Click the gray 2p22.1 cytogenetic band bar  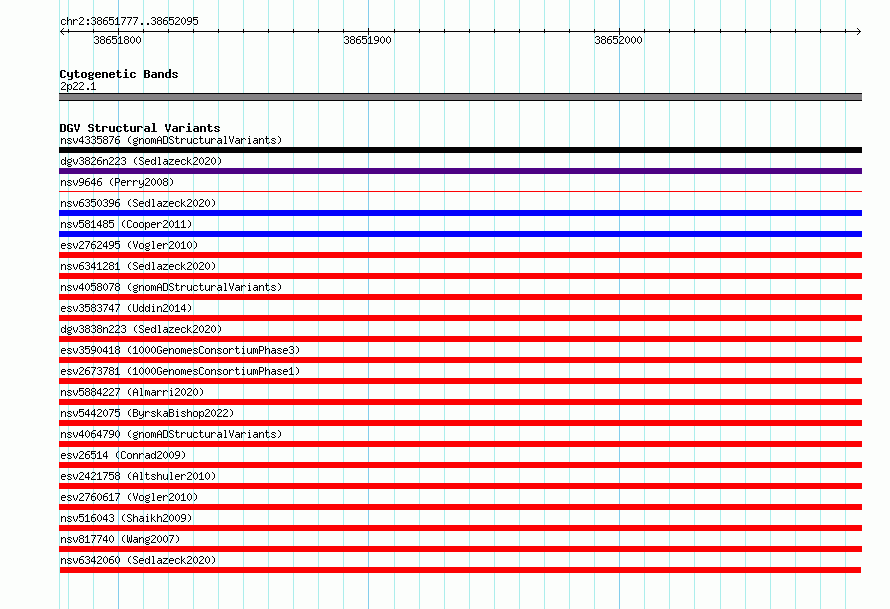point(460,97)
